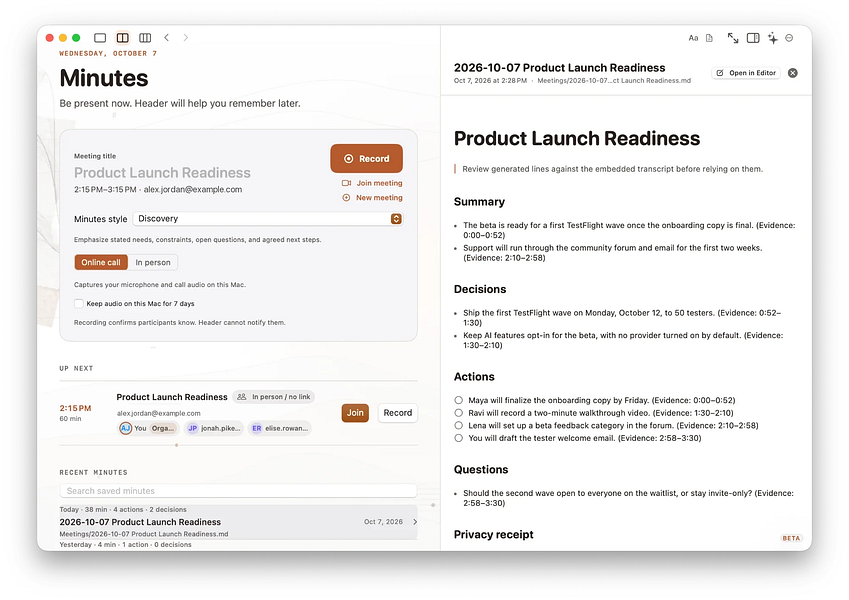Click the New meeting link
The height and width of the screenshot is (600, 849).
coord(372,198)
